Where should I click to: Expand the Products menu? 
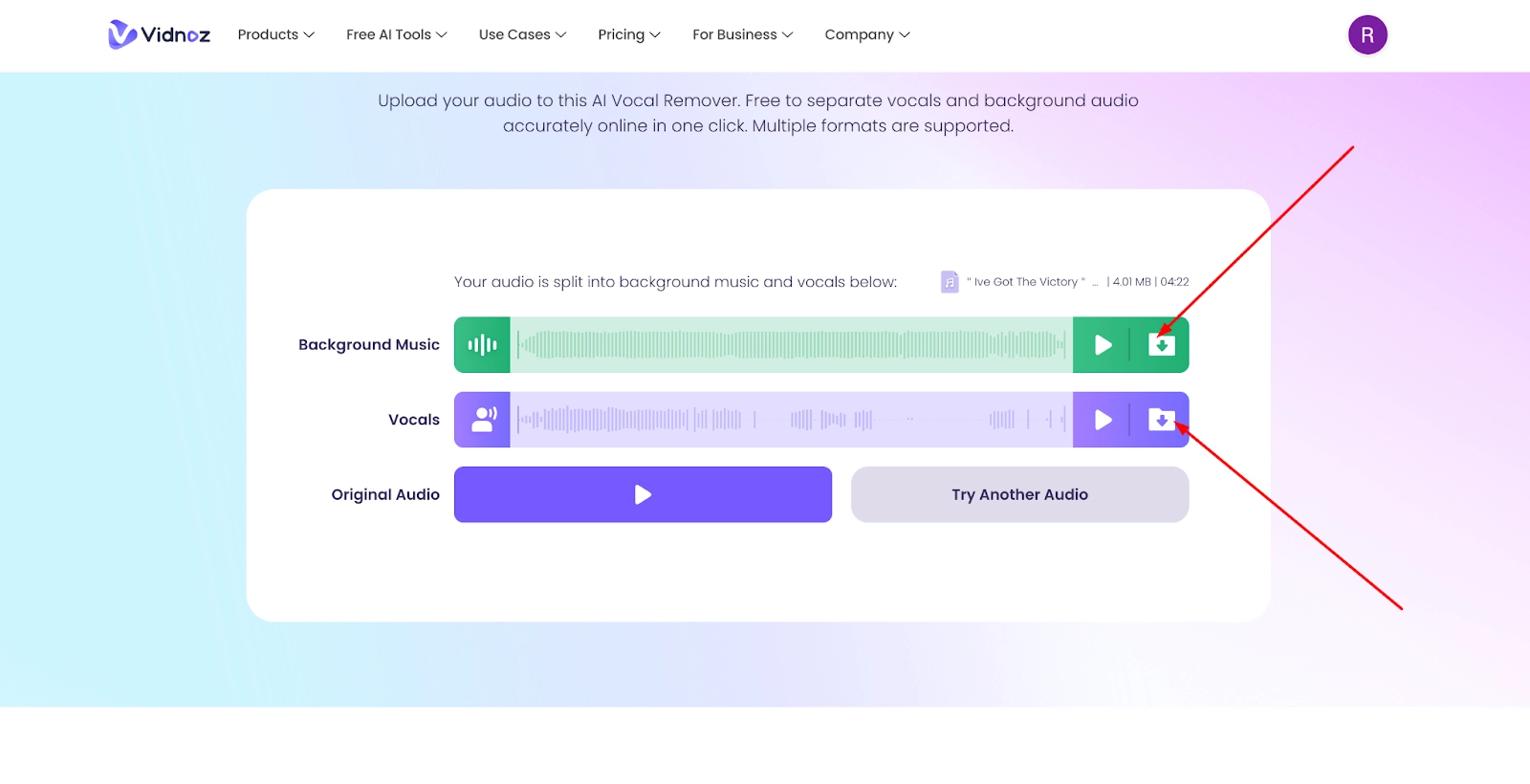point(275,34)
